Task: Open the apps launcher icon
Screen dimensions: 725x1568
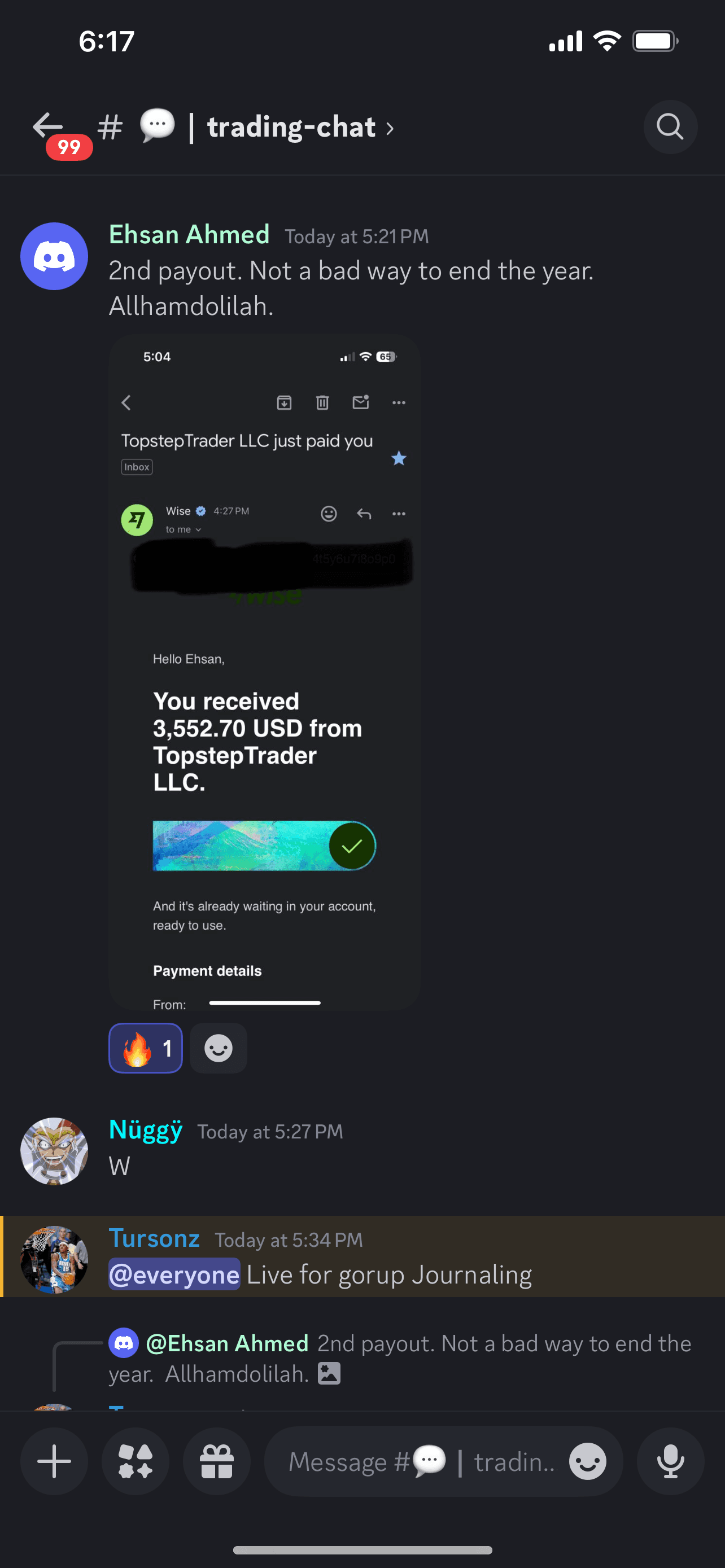Action: click(136, 1461)
